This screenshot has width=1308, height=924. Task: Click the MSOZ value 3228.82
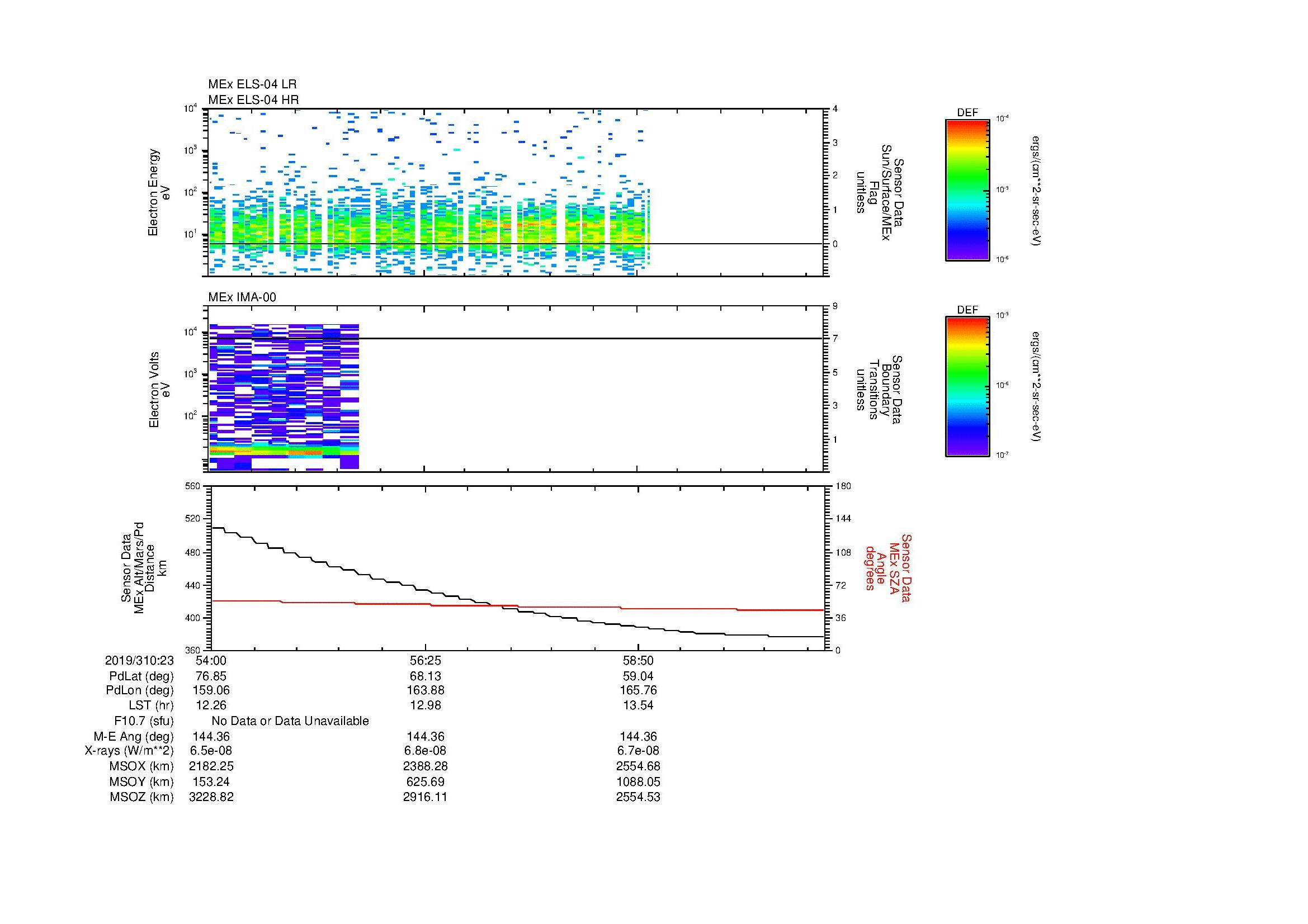pos(211,798)
